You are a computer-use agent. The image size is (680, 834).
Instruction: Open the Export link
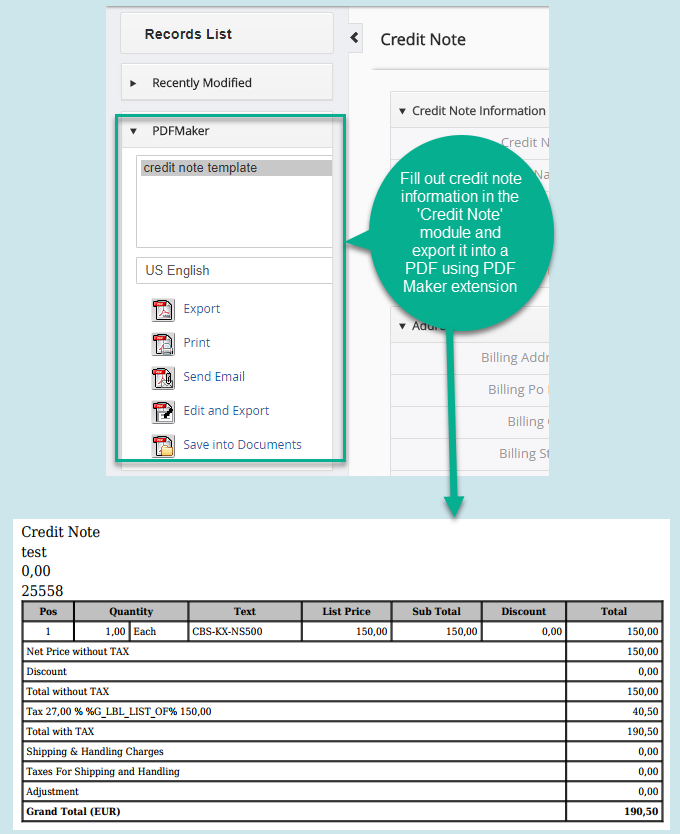click(201, 309)
